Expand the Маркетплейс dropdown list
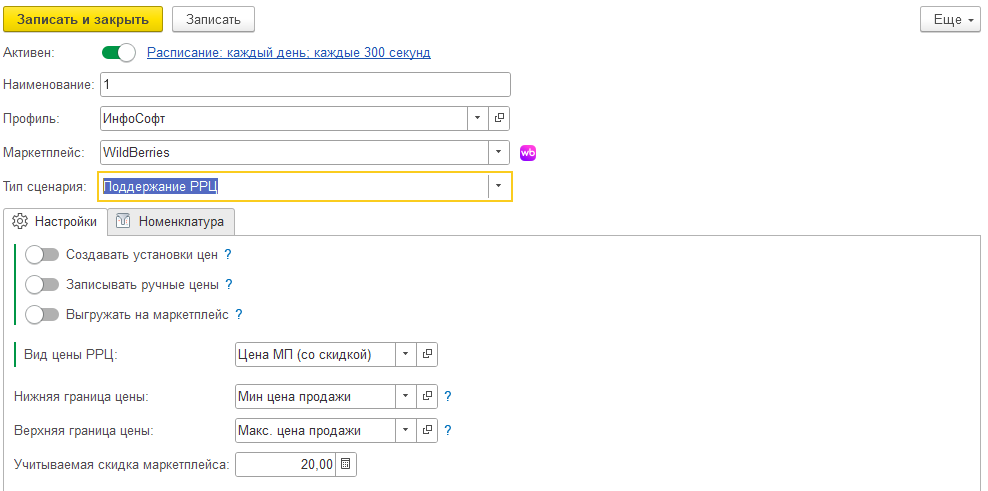988x491 pixels. tap(498, 153)
